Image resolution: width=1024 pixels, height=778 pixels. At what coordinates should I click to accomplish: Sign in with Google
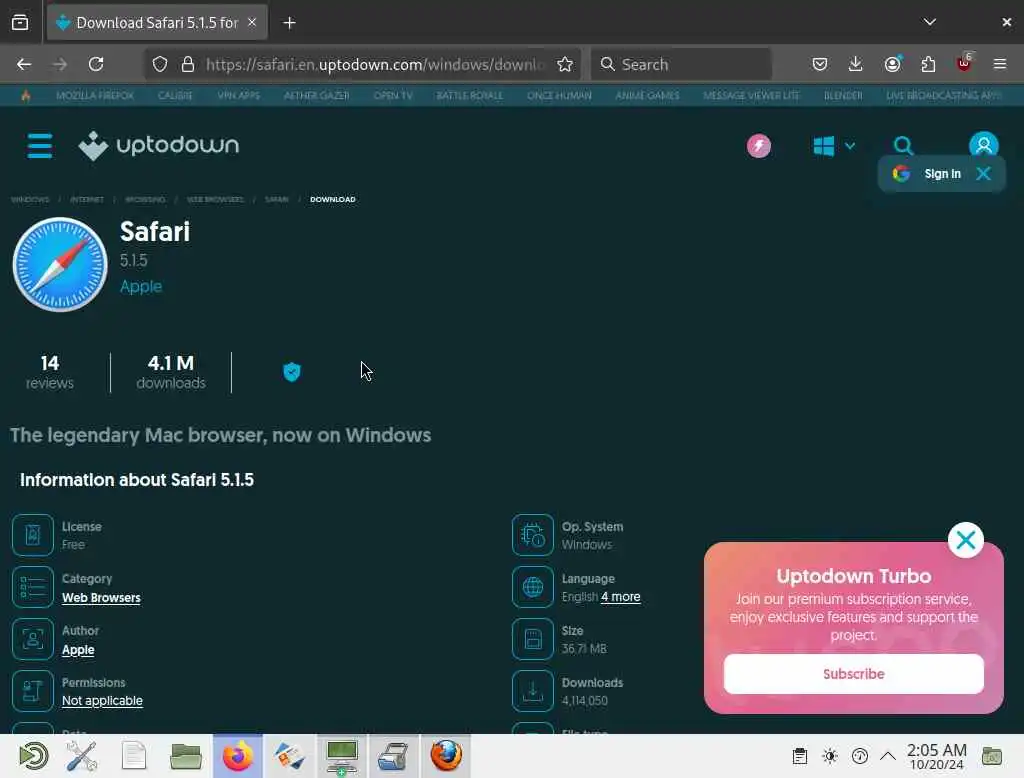927,174
